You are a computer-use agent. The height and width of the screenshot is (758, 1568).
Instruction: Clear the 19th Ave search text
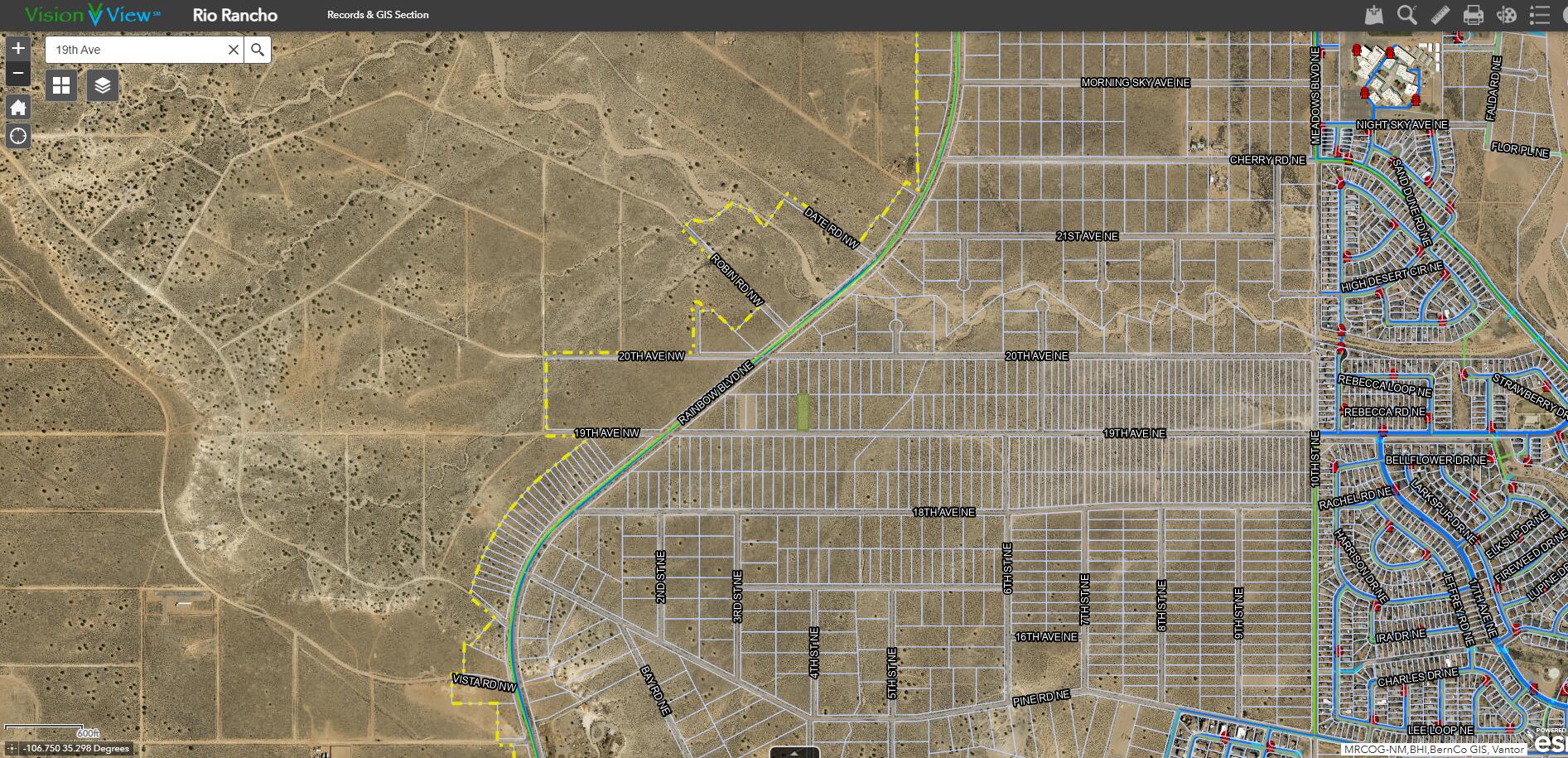click(234, 50)
